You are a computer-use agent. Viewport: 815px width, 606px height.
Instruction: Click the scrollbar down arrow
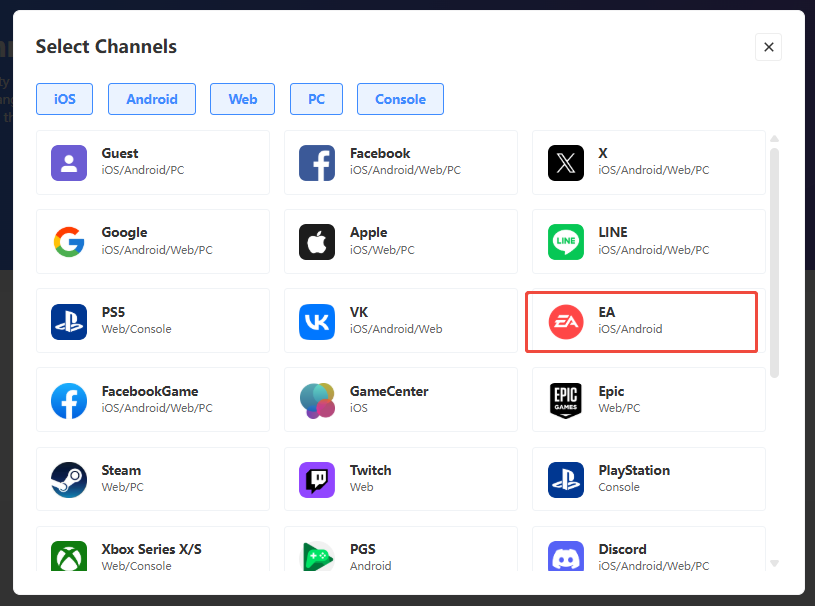click(774, 563)
